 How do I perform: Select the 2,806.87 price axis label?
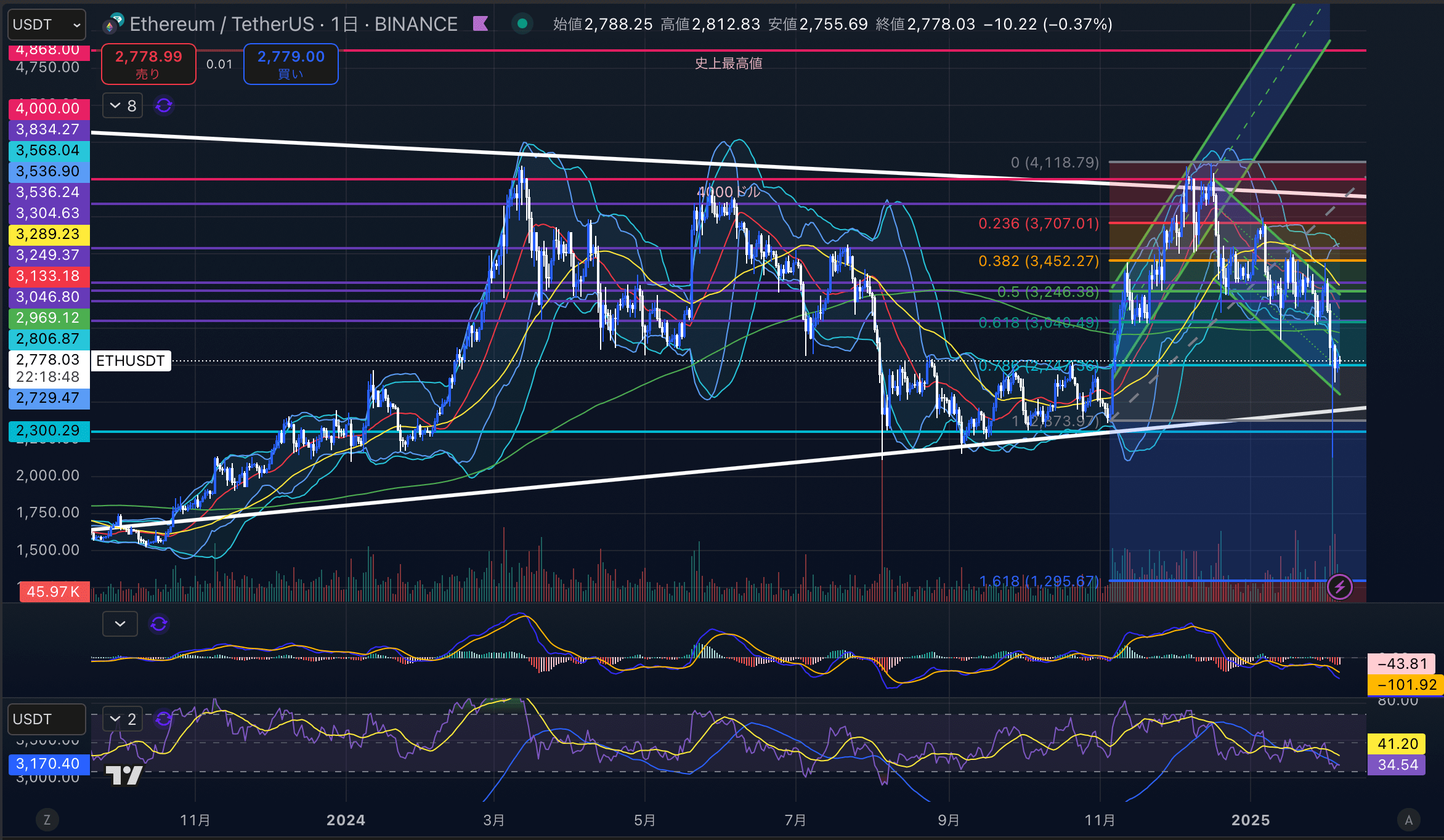48,339
